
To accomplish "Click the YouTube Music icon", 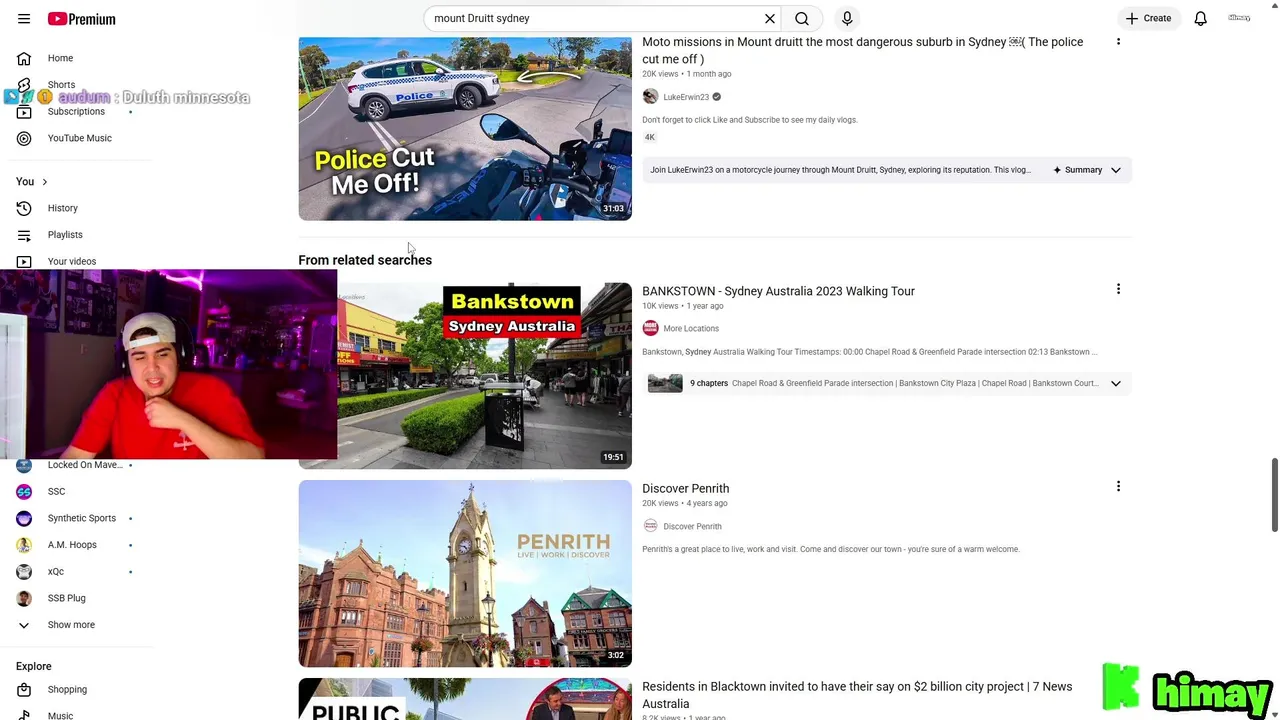I will (x=24, y=138).
